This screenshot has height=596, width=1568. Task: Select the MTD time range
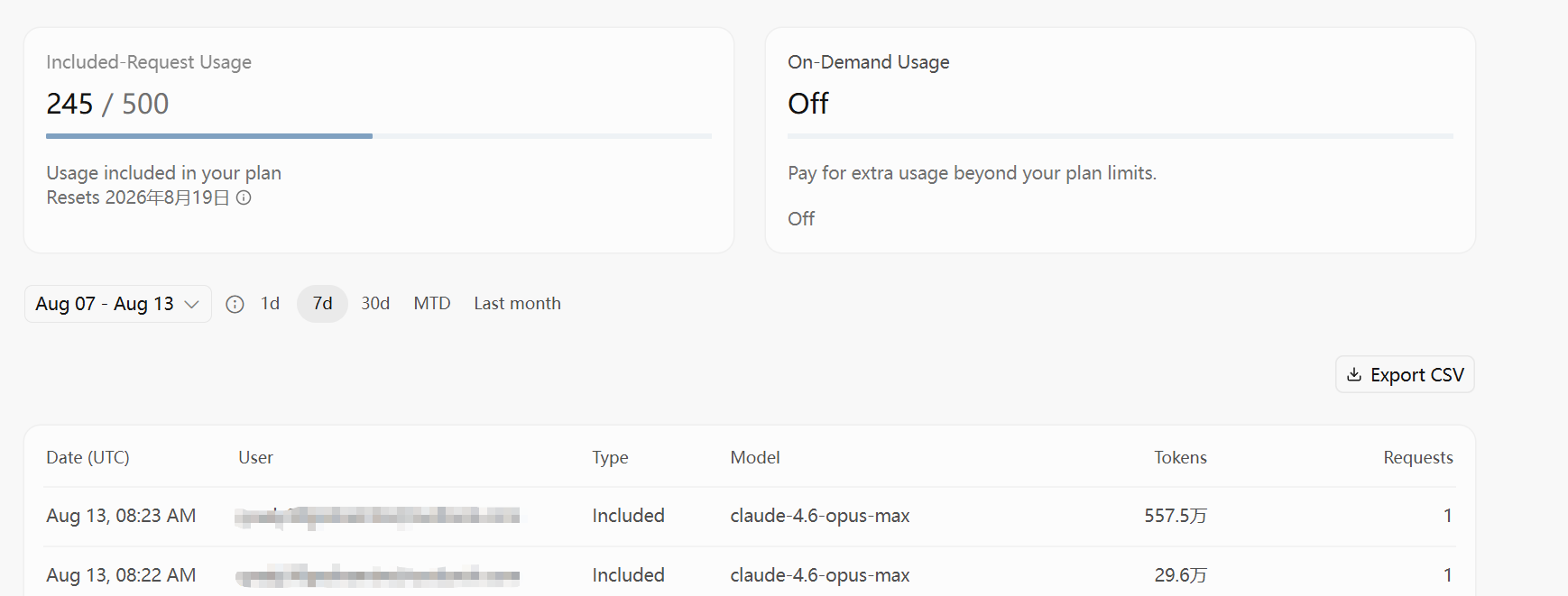[x=432, y=304]
